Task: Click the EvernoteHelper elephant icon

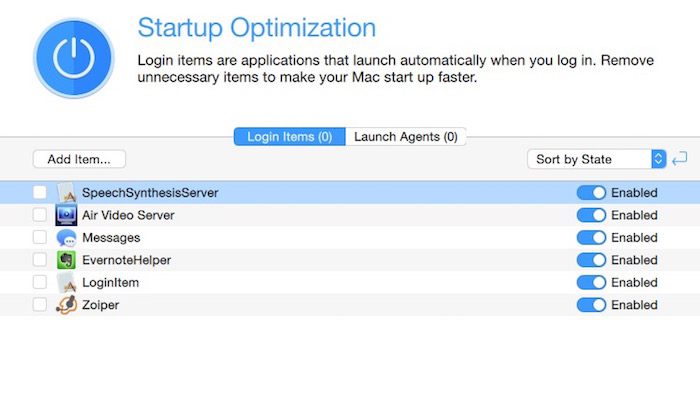Action: click(67, 260)
